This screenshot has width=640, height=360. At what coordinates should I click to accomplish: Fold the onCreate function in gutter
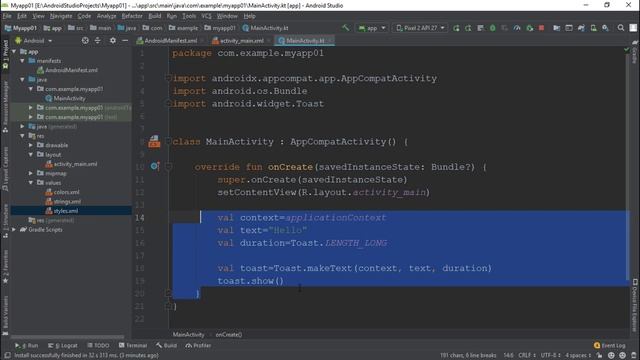tap(168, 167)
